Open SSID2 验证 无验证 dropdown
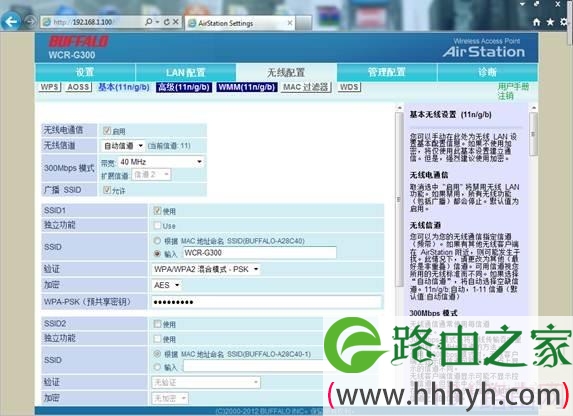This screenshot has height=416, width=573. 206,382
